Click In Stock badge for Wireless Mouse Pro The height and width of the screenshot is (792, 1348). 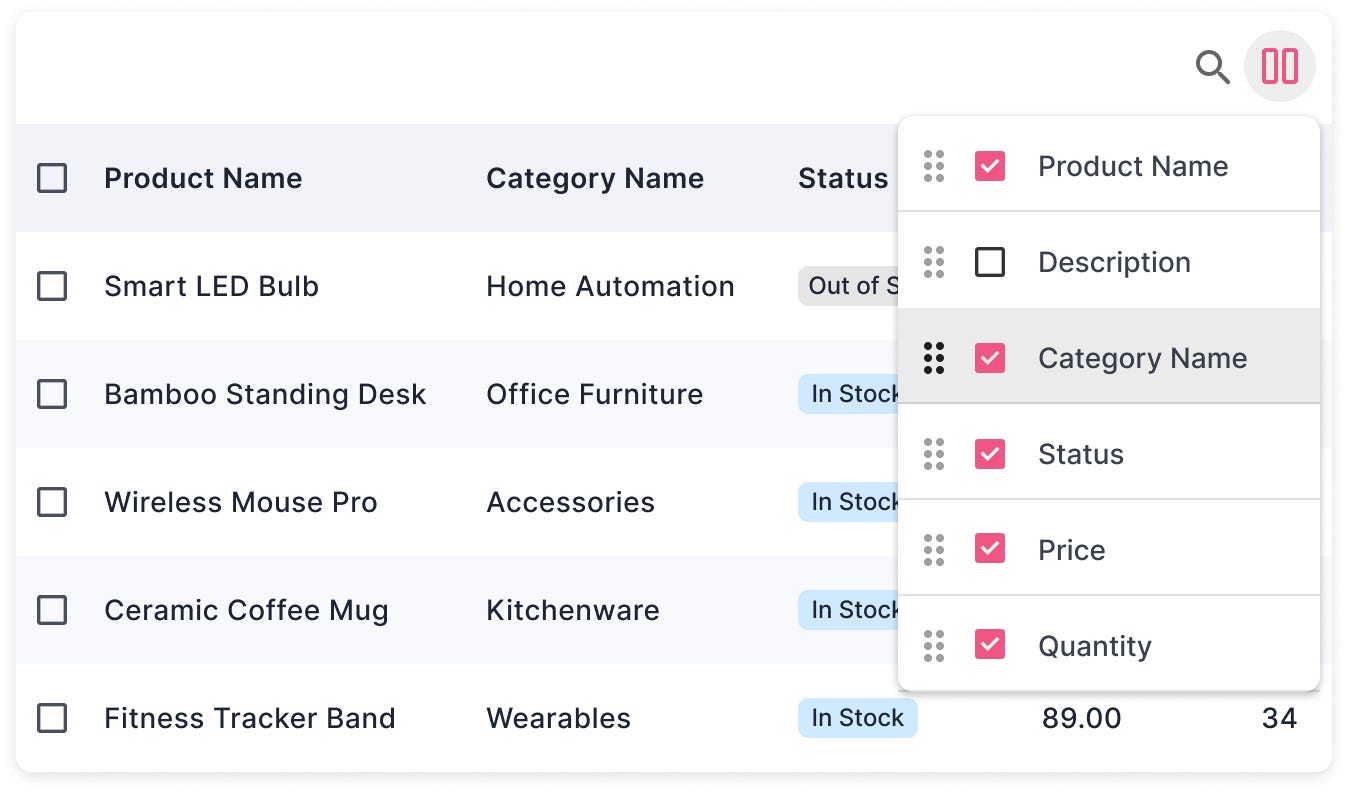[x=848, y=502]
